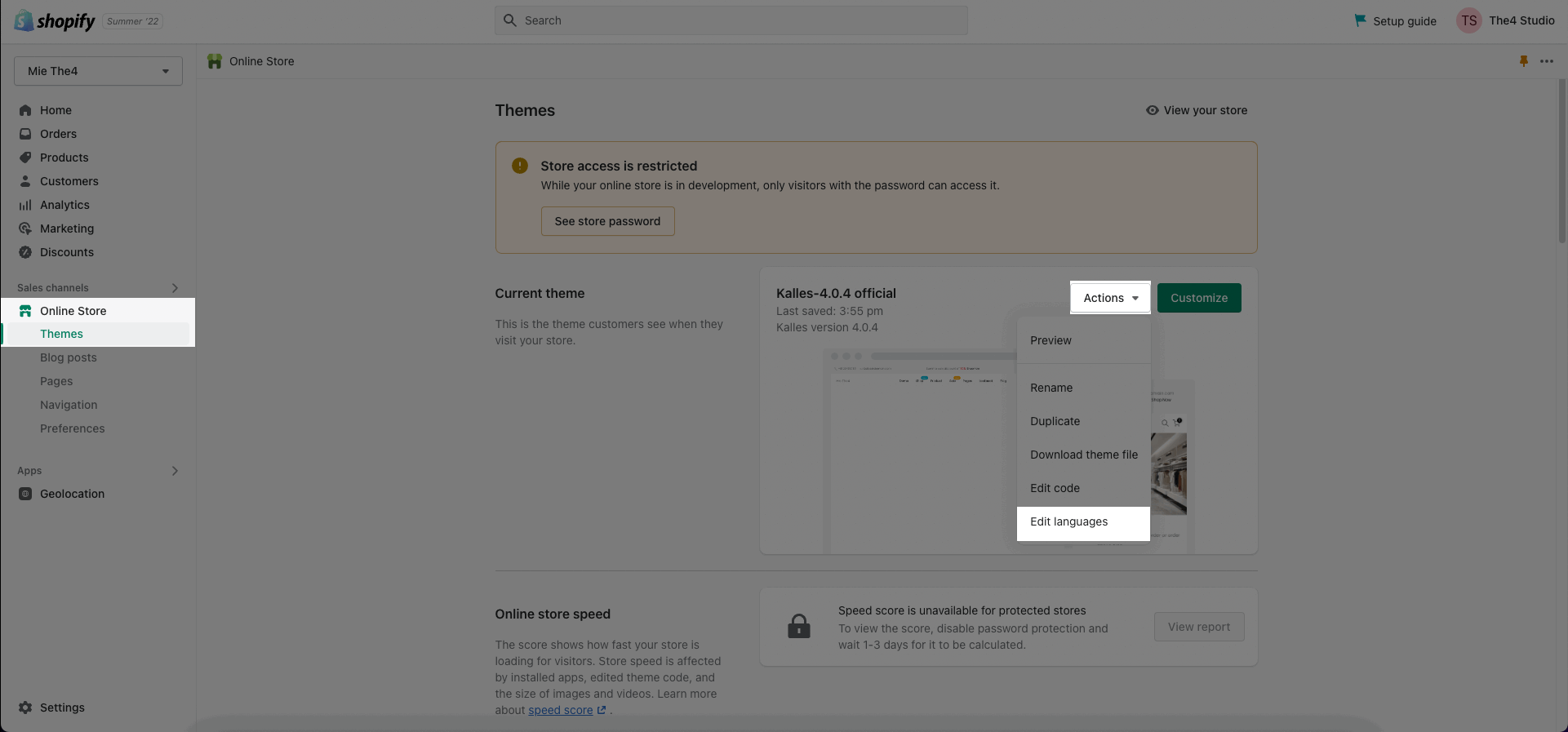Open the Marketing target icon
The image size is (1568, 732).
pyautogui.click(x=25, y=228)
